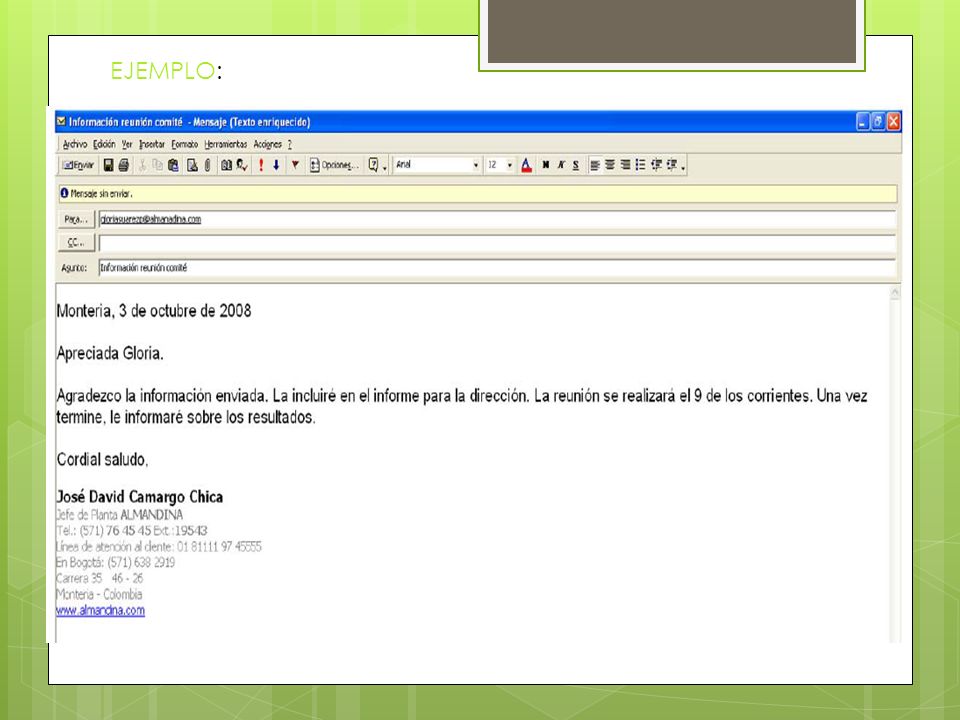This screenshot has width=960, height=720.
Task: Center the text alignment
Action: (x=610, y=165)
